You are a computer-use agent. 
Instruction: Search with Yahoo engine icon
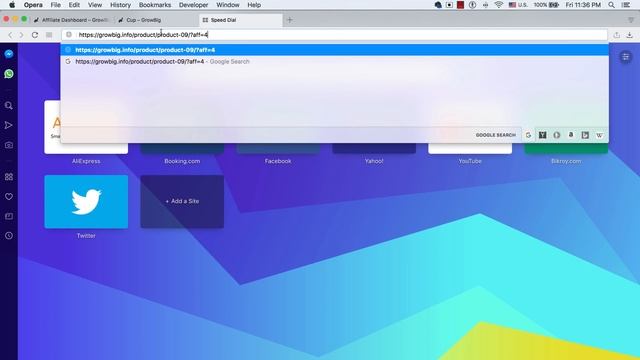coord(542,135)
